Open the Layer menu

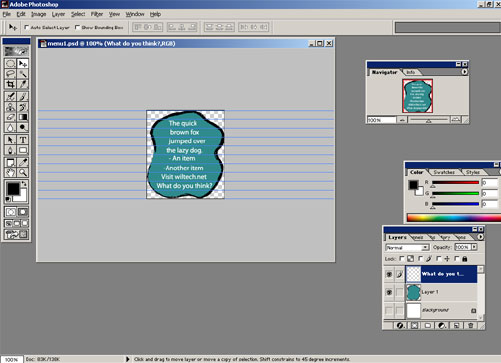click(58, 14)
